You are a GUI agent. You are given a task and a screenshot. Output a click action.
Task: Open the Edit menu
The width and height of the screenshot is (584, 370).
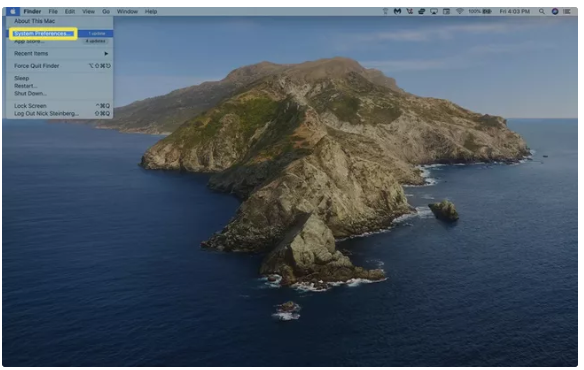(x=70, y=12)
